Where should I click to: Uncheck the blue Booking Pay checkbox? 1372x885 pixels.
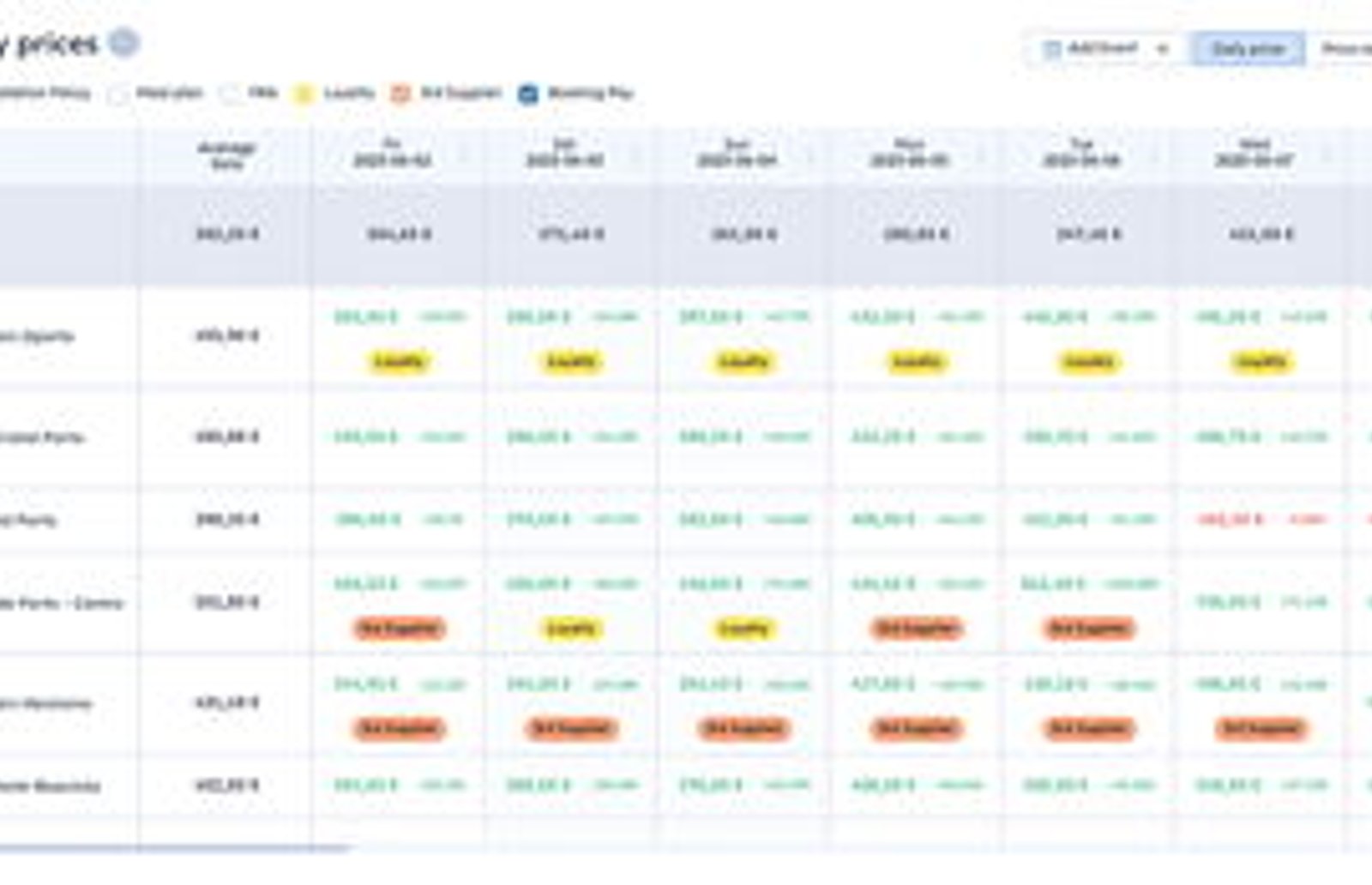pyautogui.click(x=528, y=93)
